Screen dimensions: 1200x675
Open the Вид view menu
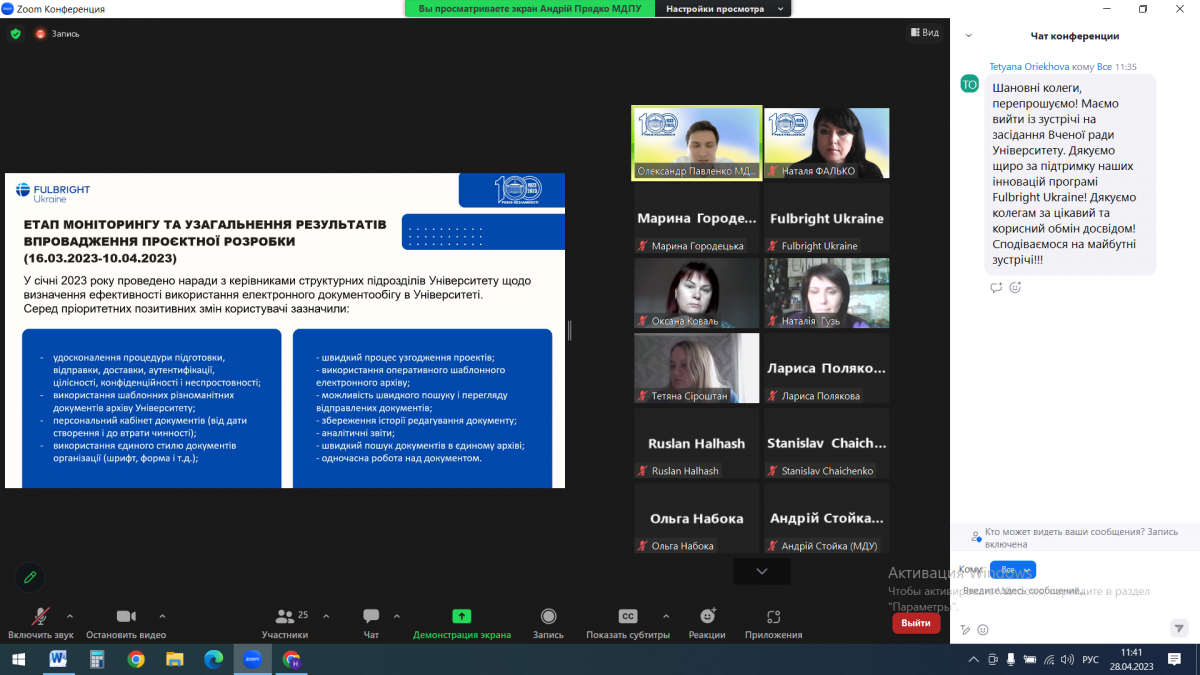(x=924, y=33)
